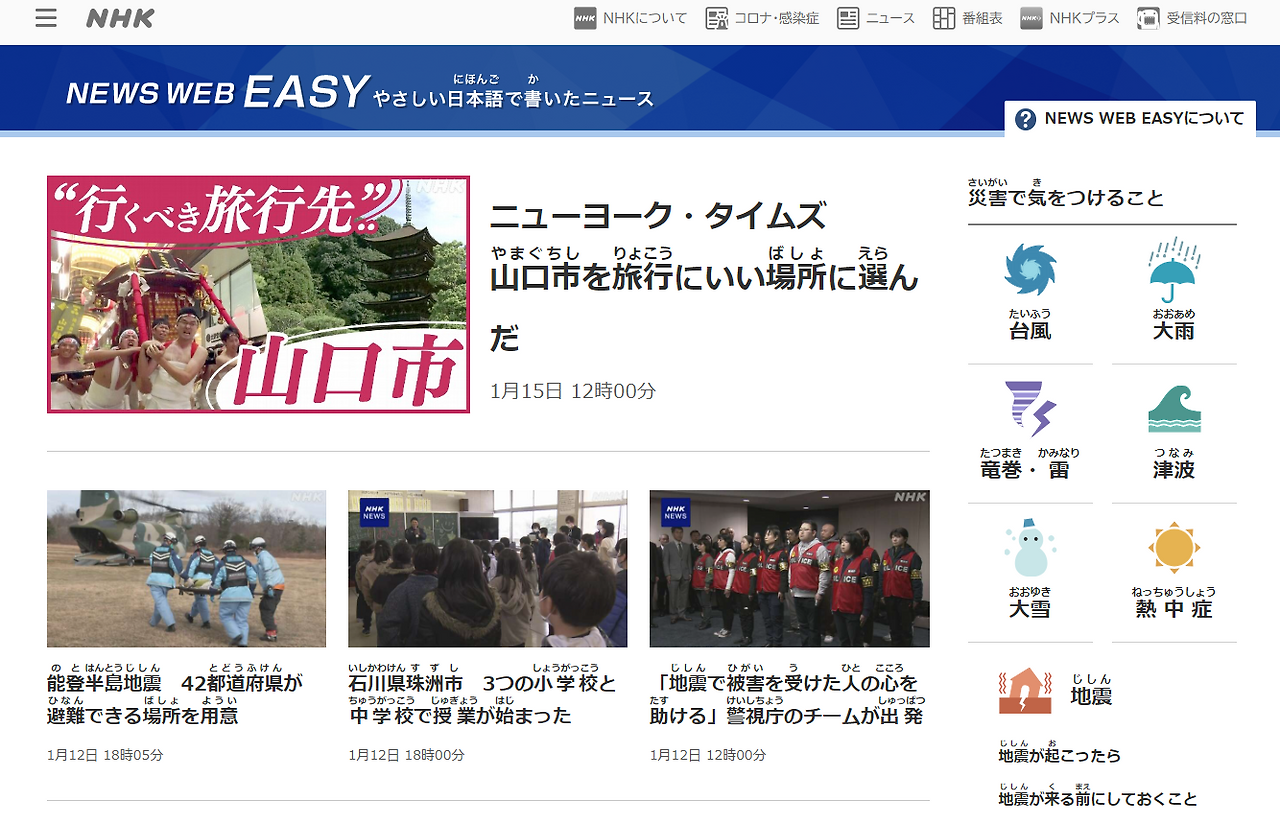Click the 1月12日 12時00分 timestamp under the police article
The height and width of the screenshot is (824, 1280).
(x=708, y=755)
